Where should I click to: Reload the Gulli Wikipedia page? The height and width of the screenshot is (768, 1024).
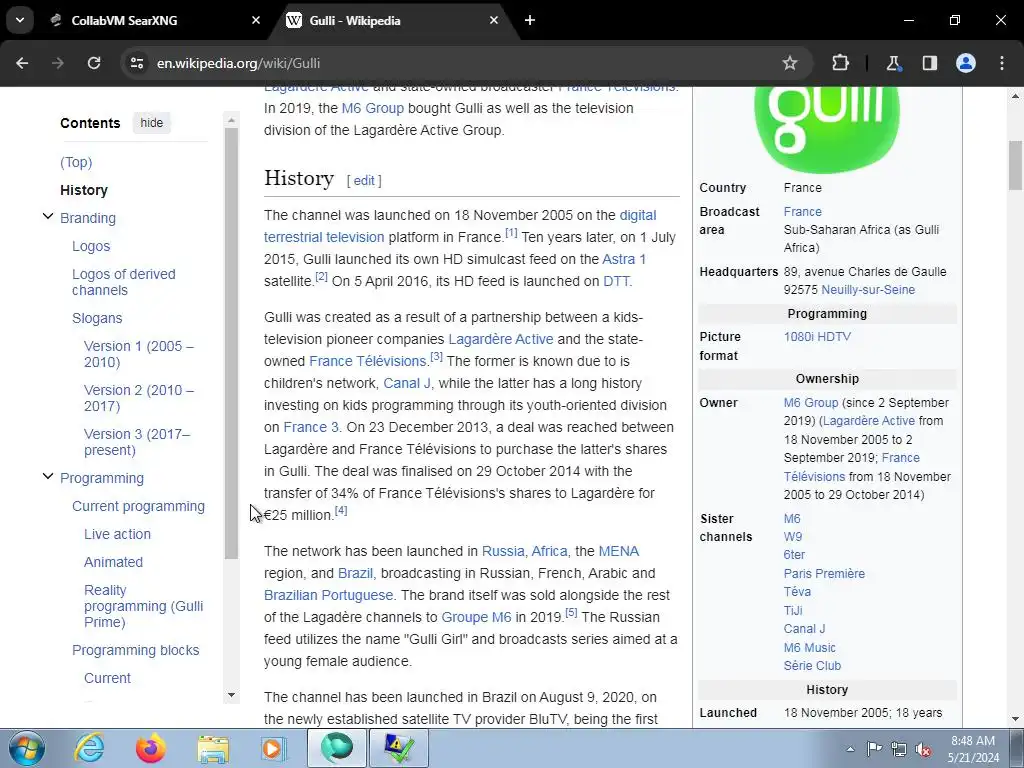[x=94, y=63]
